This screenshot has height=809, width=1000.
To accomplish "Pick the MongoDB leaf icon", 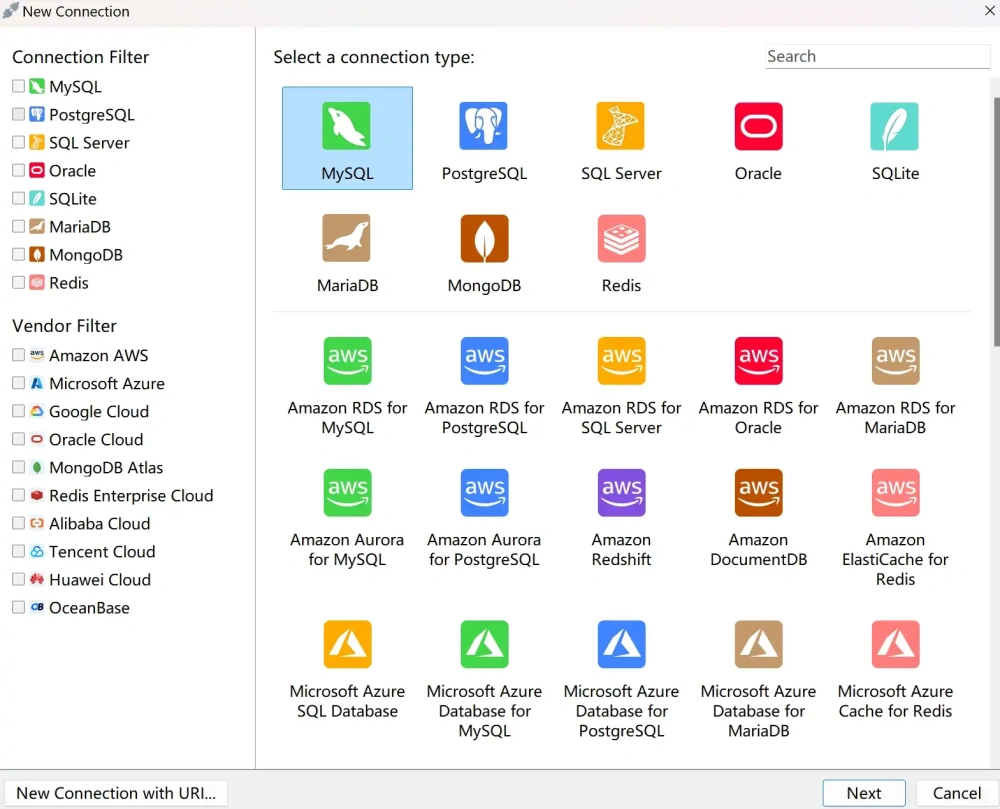I will pos(484,238).
